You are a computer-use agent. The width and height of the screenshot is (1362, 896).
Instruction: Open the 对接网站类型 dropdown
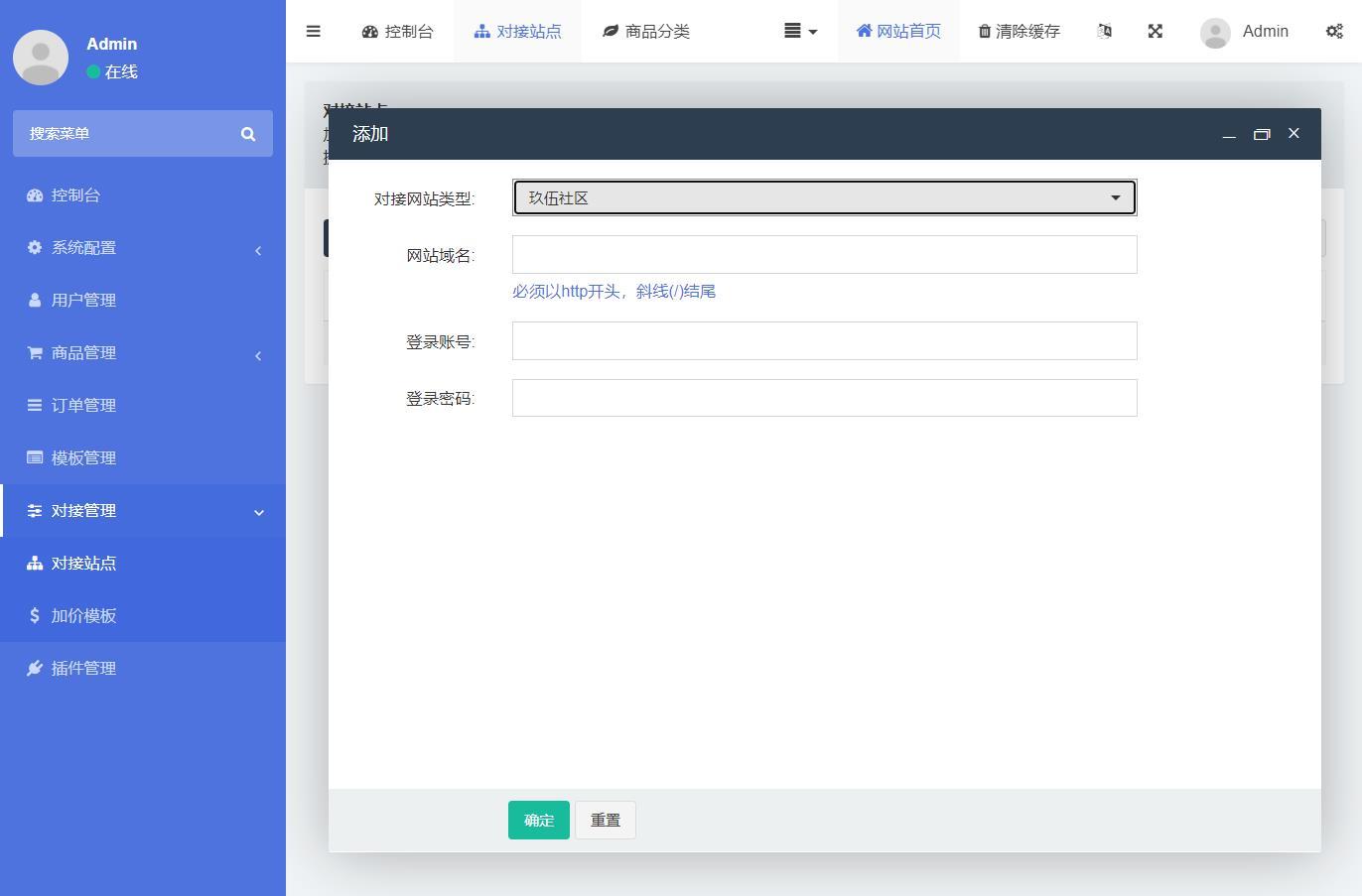[x=824, y=197]
